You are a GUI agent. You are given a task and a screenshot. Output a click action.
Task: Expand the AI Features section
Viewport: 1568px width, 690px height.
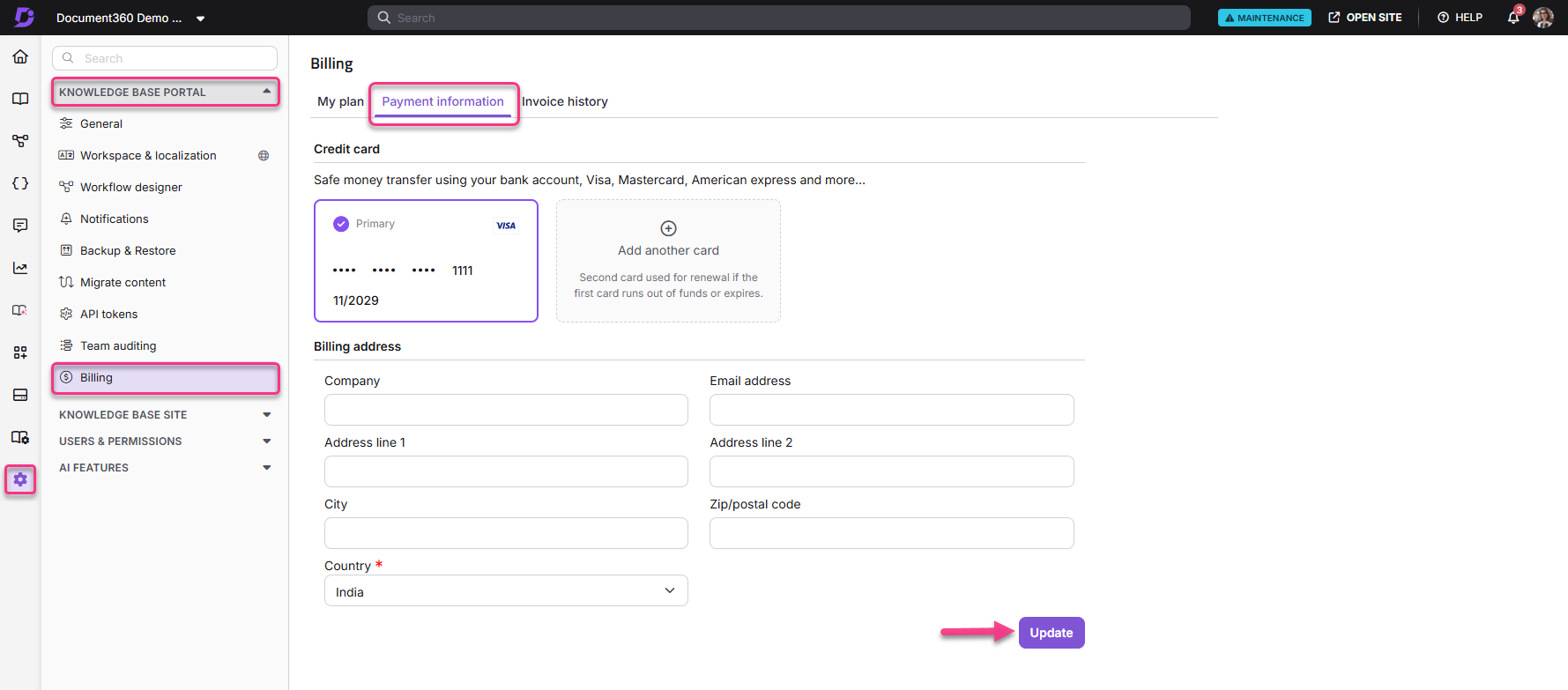coord(166,467)
